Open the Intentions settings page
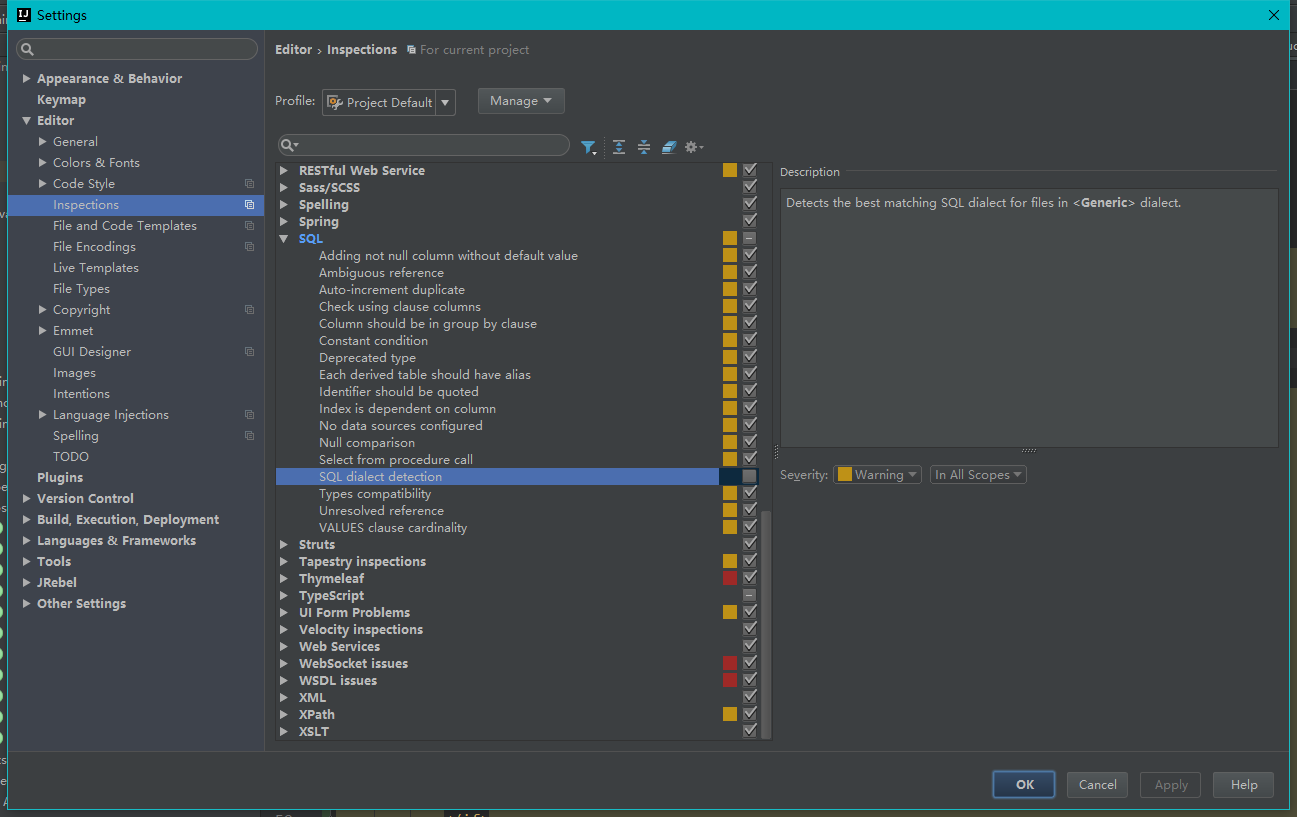The image size is (1297, 817). coord(81,394)
